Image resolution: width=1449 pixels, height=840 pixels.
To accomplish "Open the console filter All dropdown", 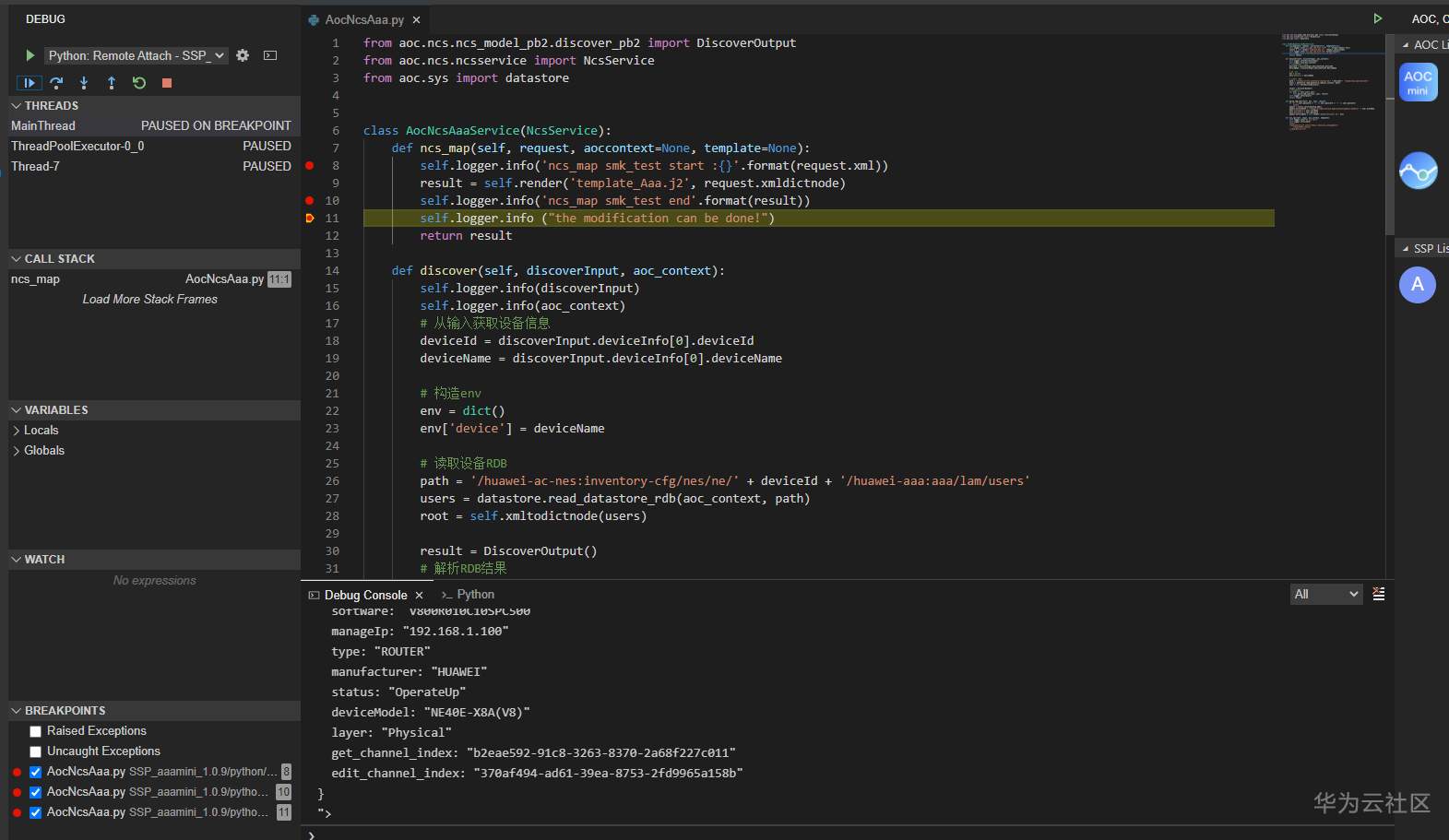I will click(1326, 594).
